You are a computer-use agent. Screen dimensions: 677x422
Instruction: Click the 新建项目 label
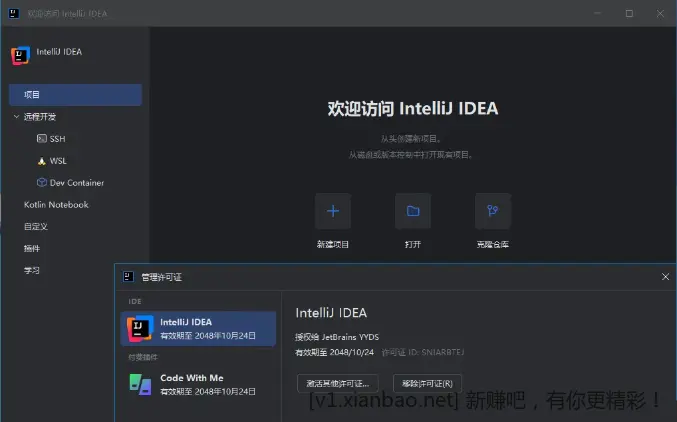pos(332,244)
